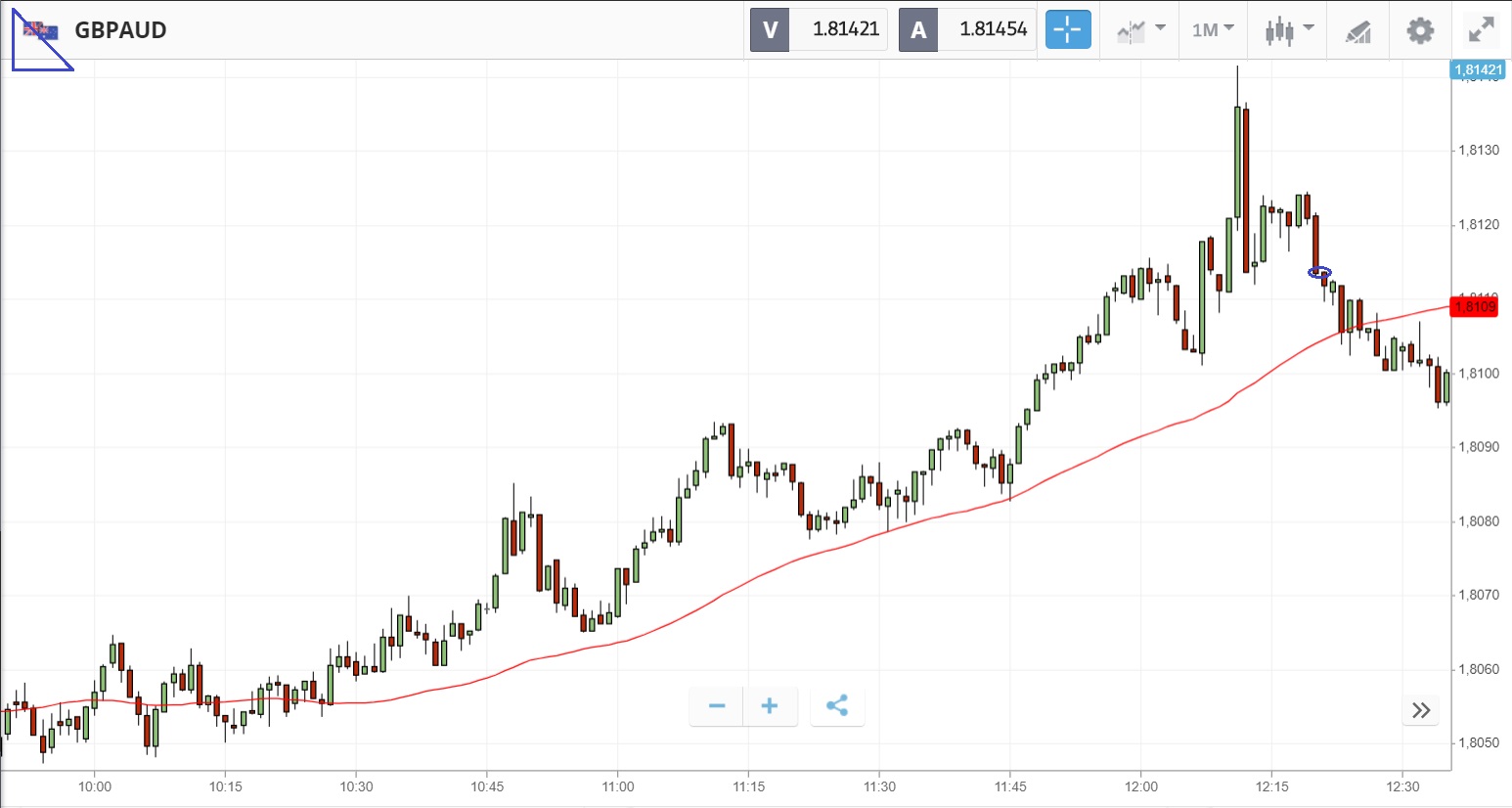The height and width of the screenshot is (808, 1512).
Task: Click the blue 1.81421 current price label
Action: point(1478,70)
